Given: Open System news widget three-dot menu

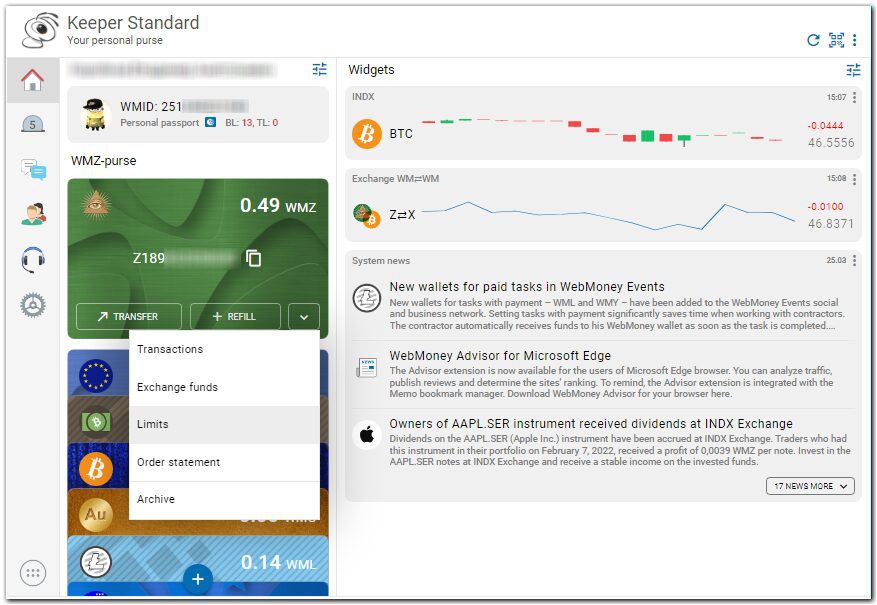Looking at the screenshot, I should click(854, 261).
